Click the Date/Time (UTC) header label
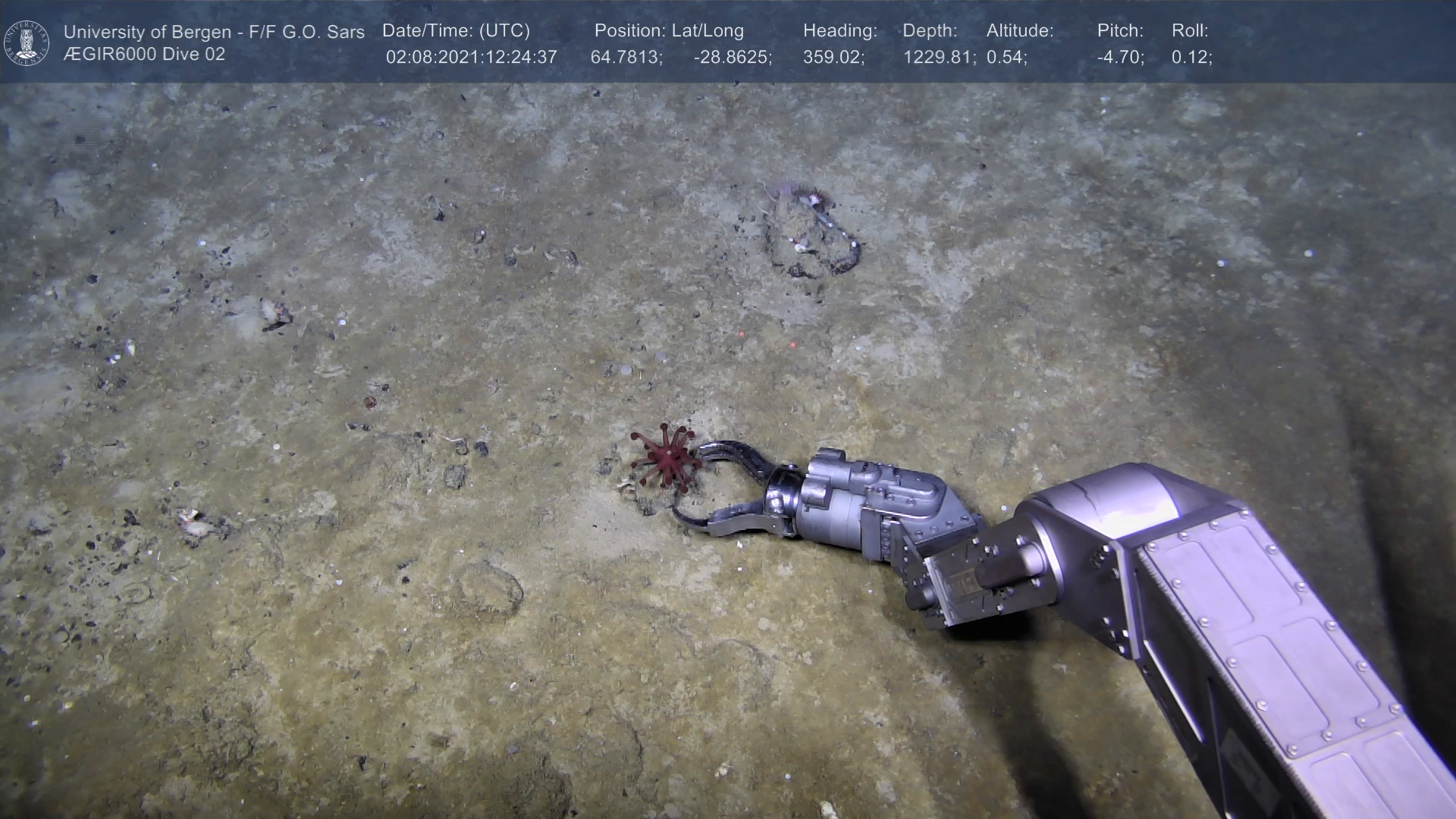The width and height of the screenshot is (1456, 819). tap(456, 31)
